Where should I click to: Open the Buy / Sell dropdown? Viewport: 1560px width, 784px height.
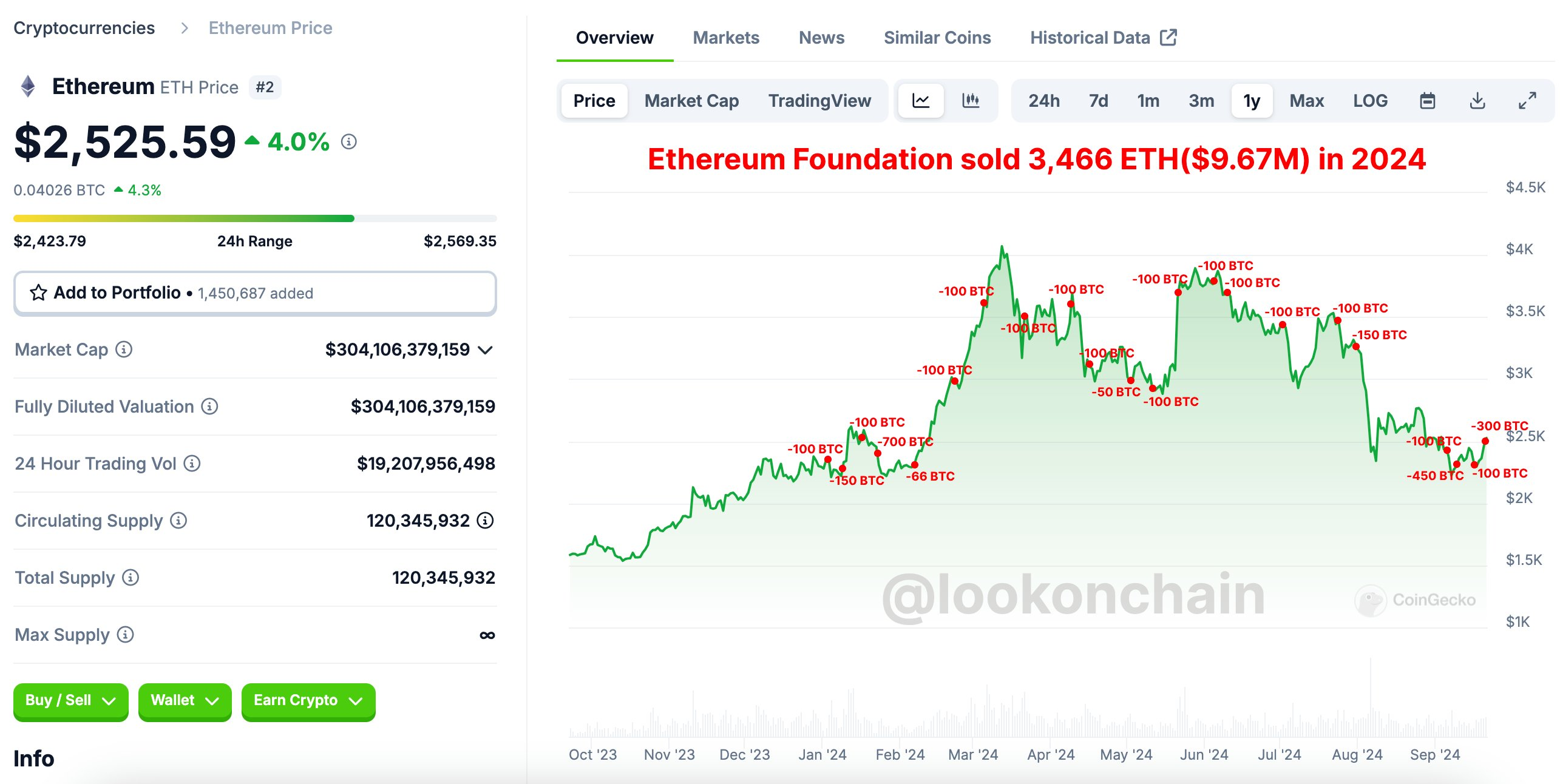(x=70, y=701)
